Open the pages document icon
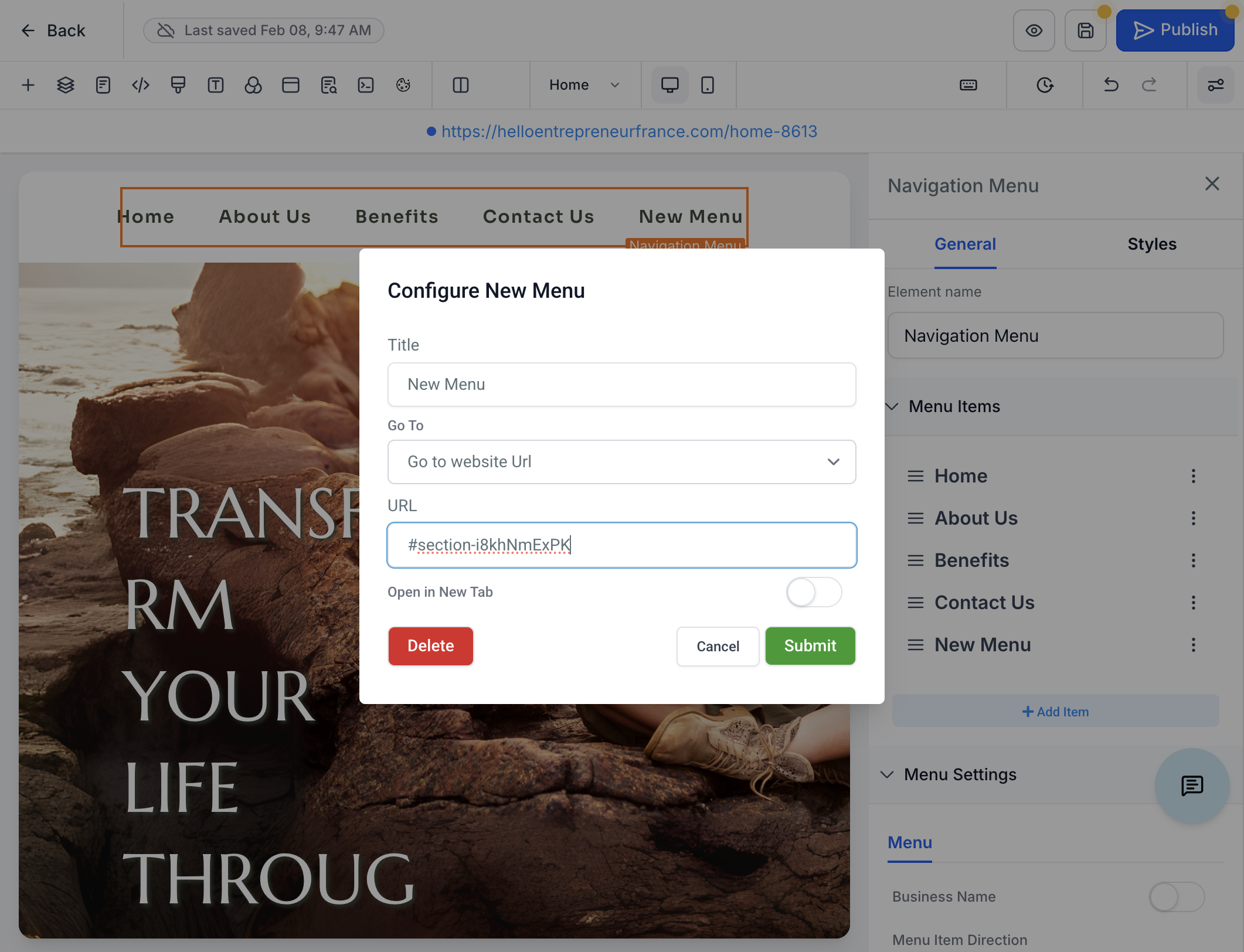Viewport: 1244px width, 952px height. 103,85
